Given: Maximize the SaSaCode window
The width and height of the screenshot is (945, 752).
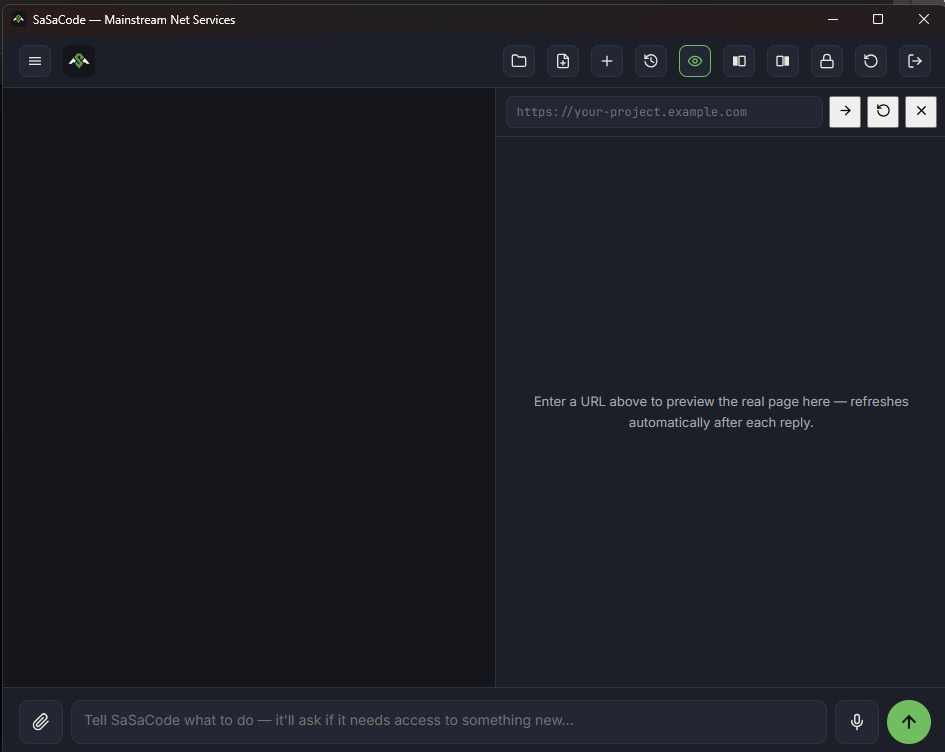Looking at the screenshot, I should click(x=878, y=19).
